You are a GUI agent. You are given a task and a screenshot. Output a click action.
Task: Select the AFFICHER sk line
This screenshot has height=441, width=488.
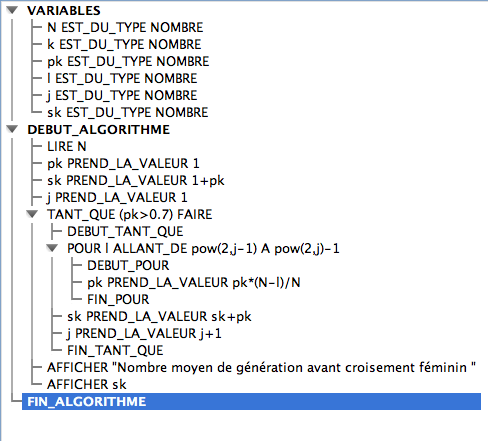point(87,384)
